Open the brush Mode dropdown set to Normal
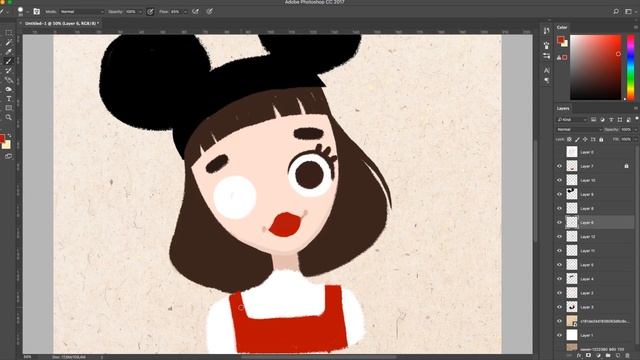640x360 pixels. [82, 12]
